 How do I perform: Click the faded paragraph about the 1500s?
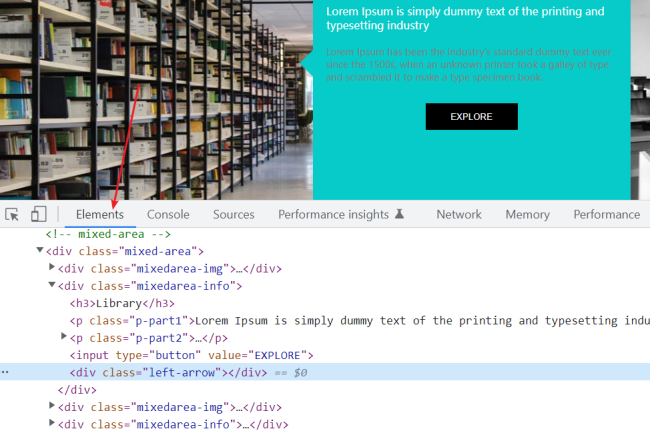coord(468,65)
